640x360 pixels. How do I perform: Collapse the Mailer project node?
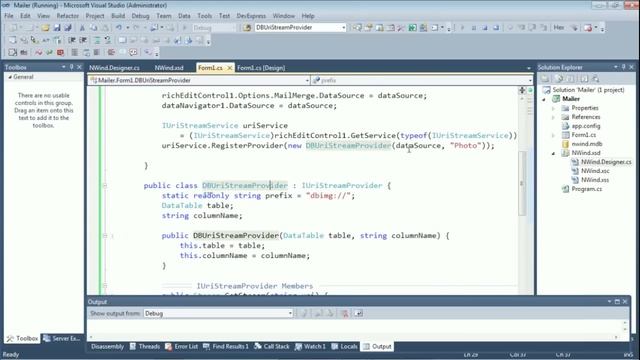[544, 99]
